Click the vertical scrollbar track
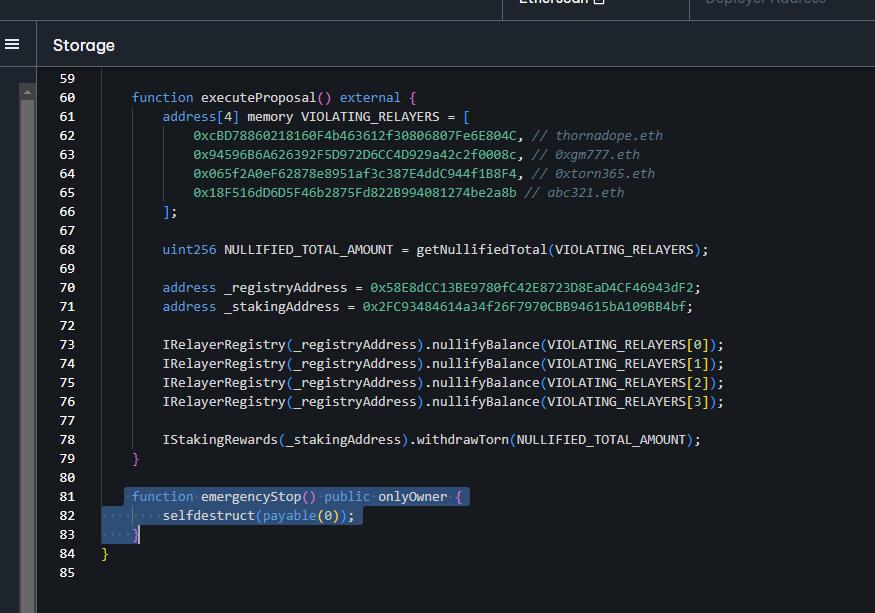This screenshot has width=875, height=613. pos(28,350)
